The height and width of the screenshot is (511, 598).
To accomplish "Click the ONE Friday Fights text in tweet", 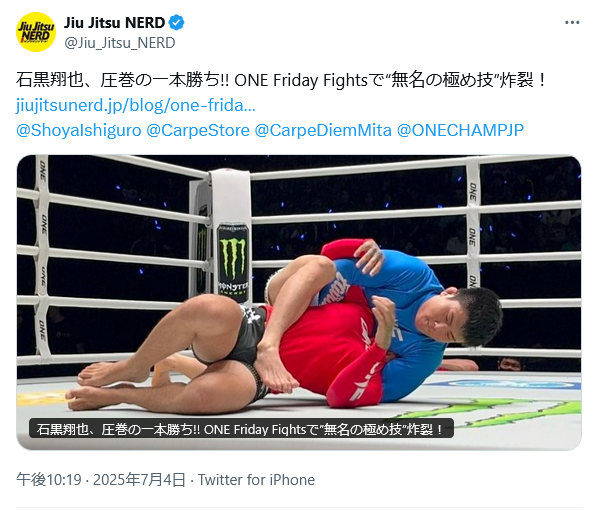I will tap(301, 80).
